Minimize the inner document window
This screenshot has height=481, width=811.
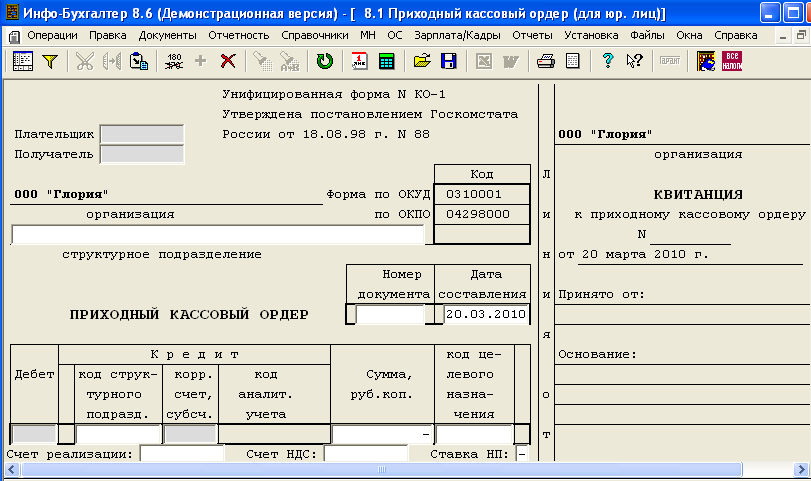(x=783, y=36)
